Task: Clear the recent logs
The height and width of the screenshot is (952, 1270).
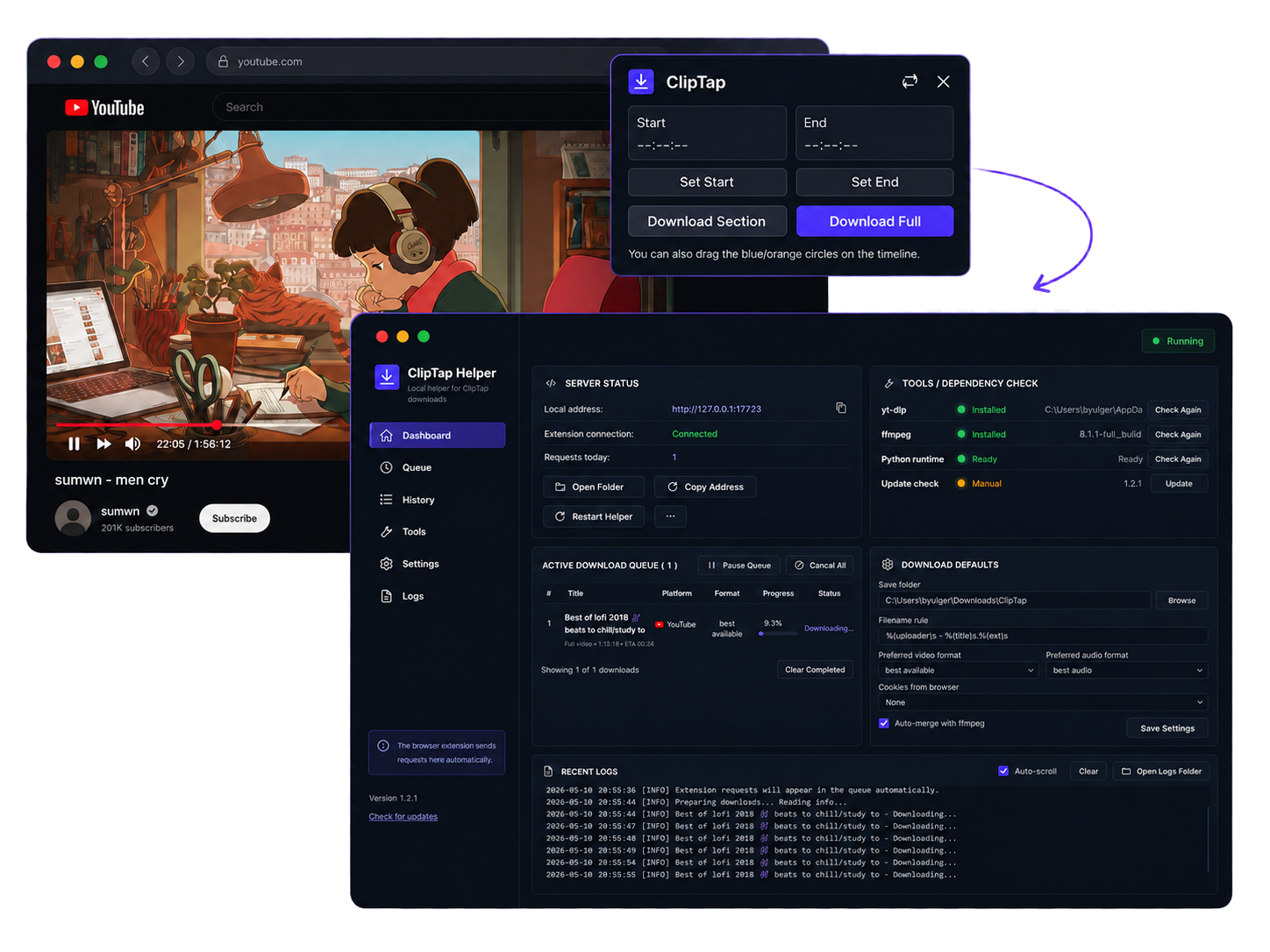Action: tap(1088, 771)
